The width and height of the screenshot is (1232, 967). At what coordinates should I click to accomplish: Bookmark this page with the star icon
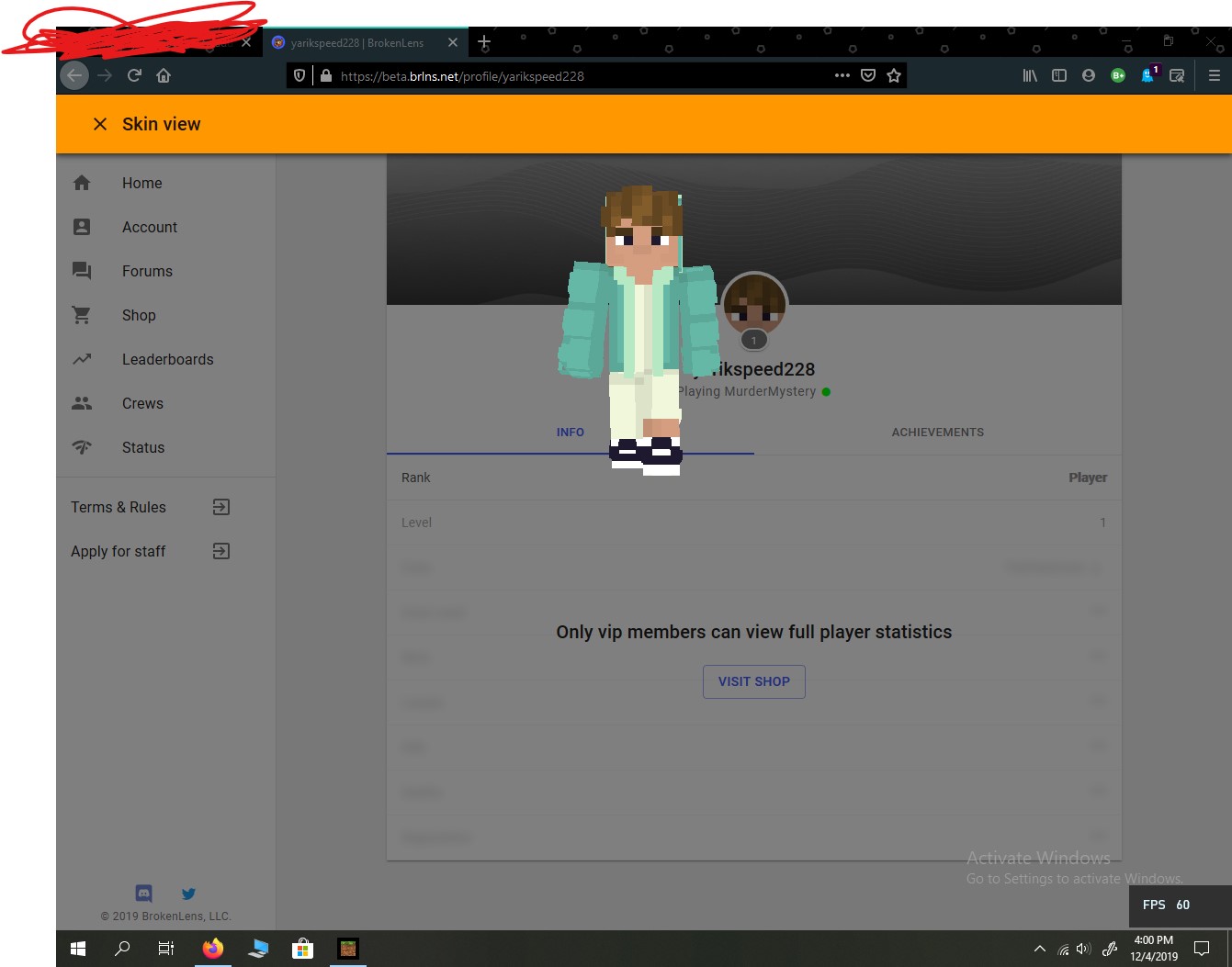click(894, 75)
